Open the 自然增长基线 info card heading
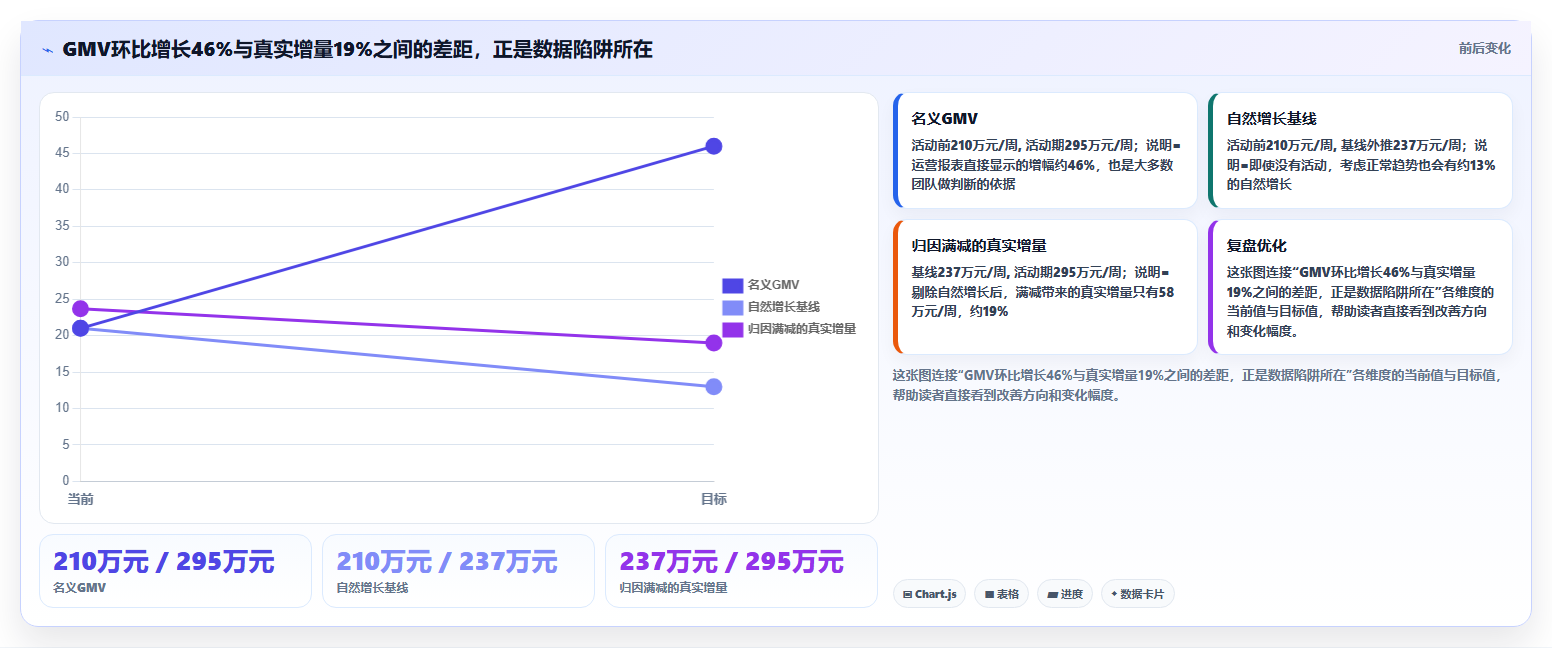The height and width of the screenshot is (648, 1552). [1272, 119]
